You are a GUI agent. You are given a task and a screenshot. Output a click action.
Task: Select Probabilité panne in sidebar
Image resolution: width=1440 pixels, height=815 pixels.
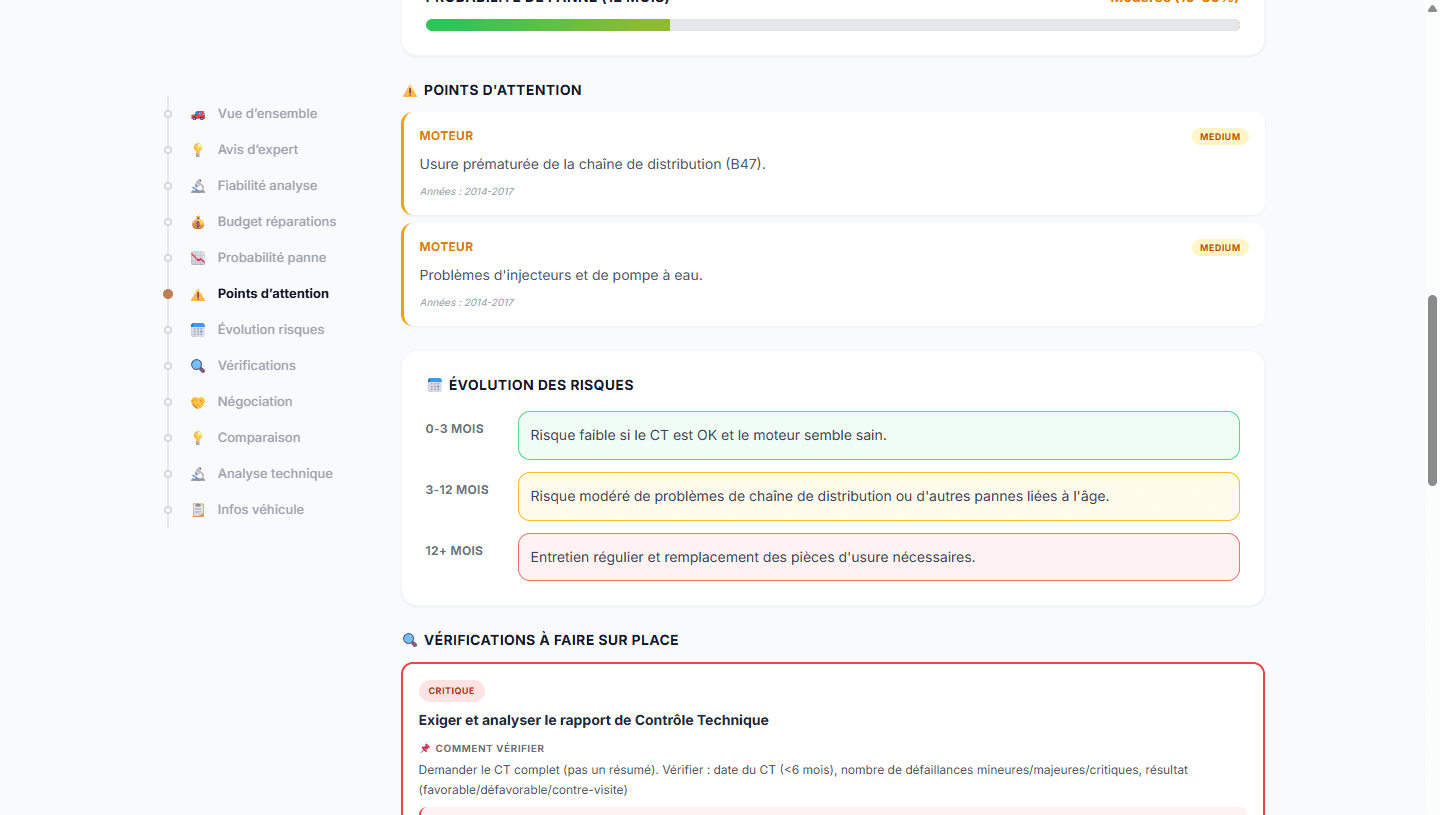tap(272, 258)
